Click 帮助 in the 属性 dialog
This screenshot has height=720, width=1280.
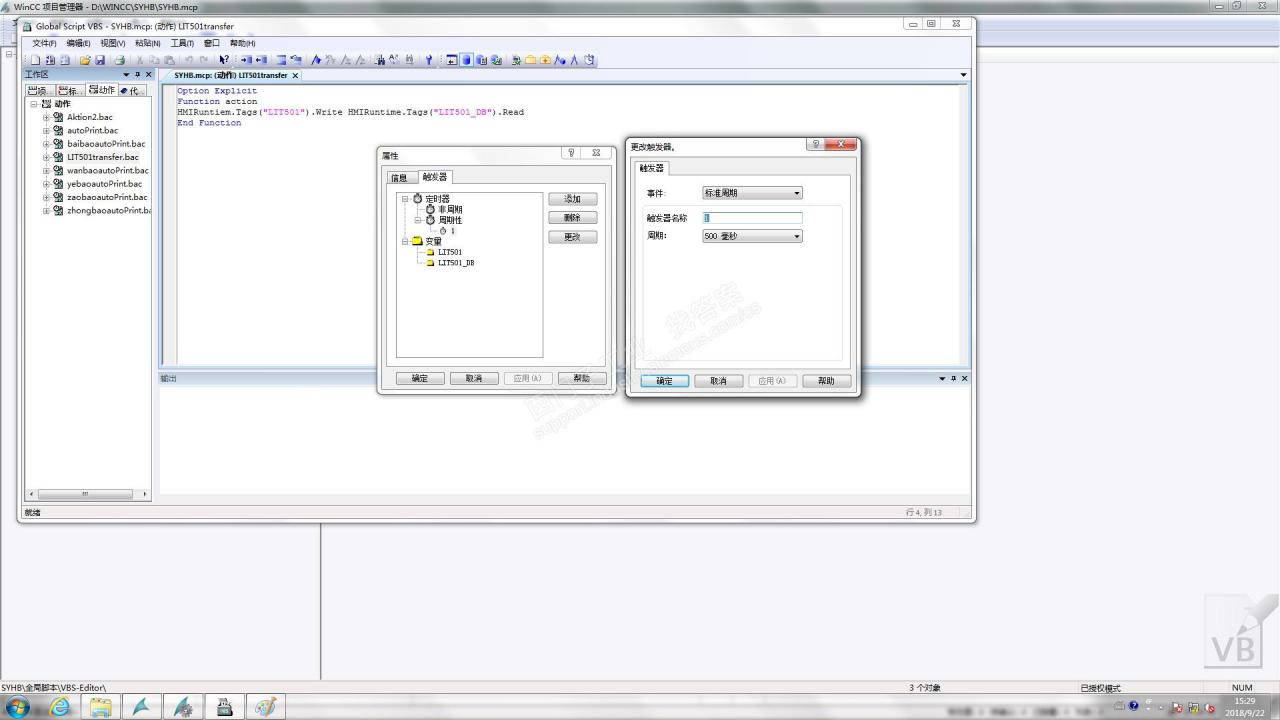pyautogui.click(x=582, y=378)
